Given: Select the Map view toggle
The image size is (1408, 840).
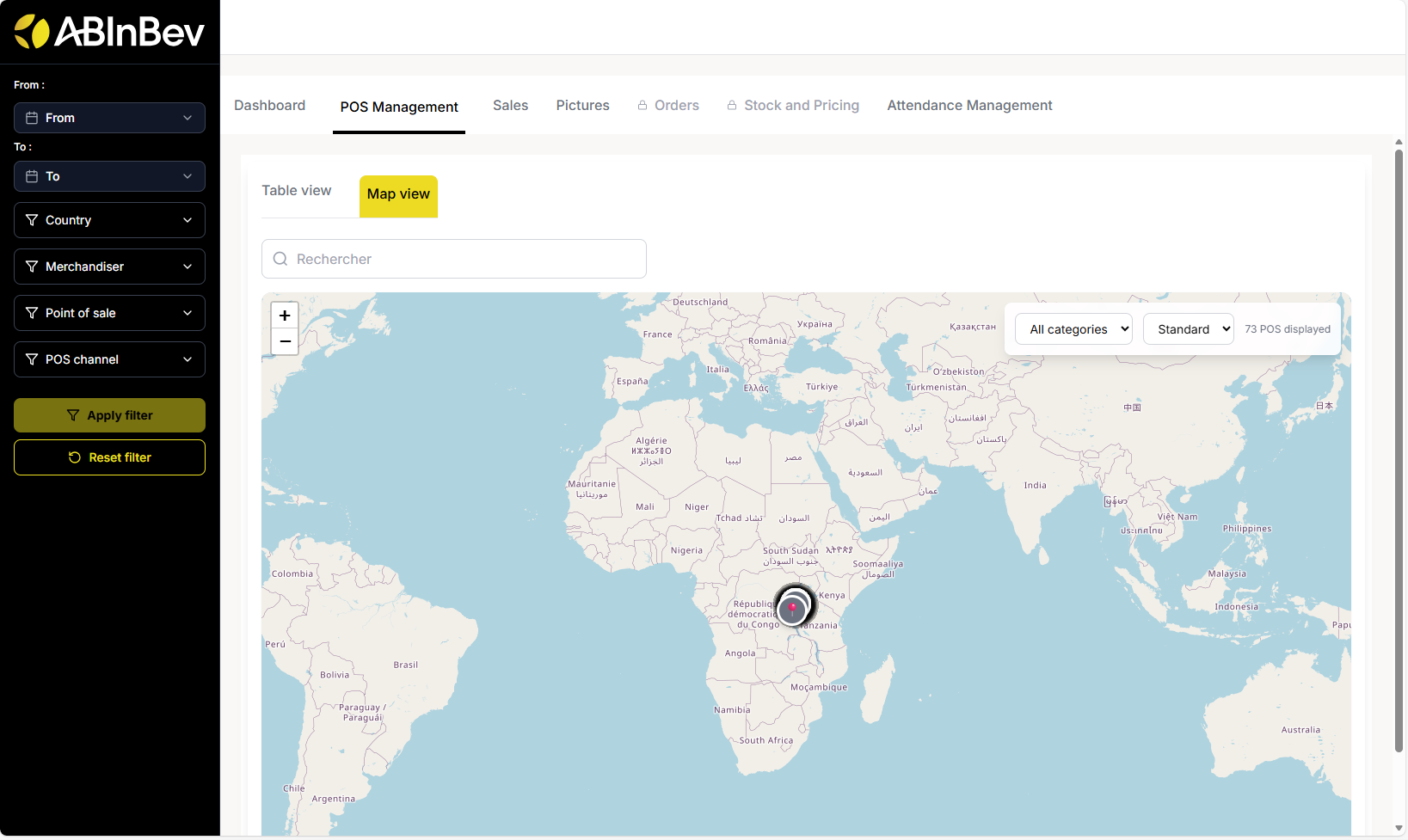Looking at the screenshot, I should point(398,194).
